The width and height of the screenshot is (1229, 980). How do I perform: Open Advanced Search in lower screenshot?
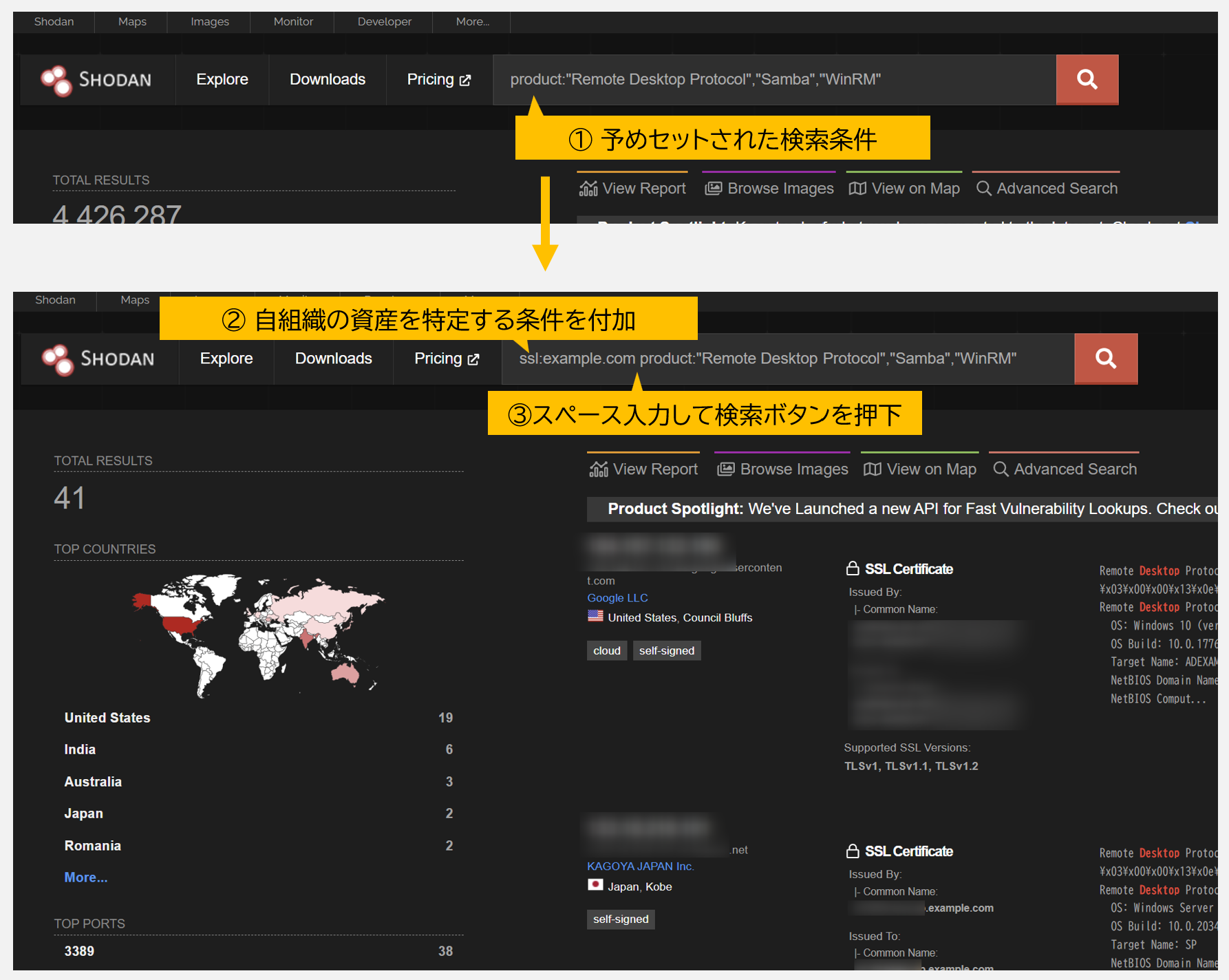point(1065,469)
